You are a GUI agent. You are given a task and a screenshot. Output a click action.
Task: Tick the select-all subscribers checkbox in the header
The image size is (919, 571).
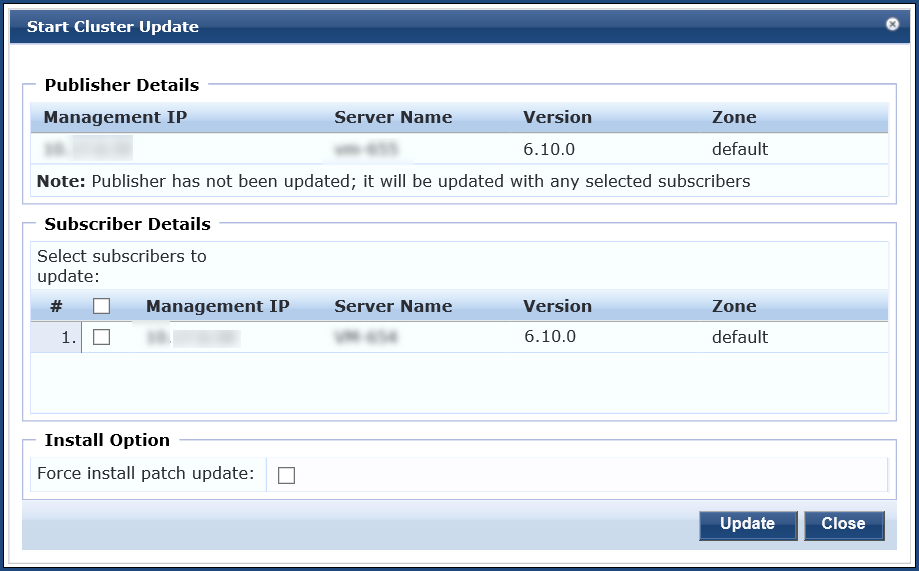tap(101, 306)
